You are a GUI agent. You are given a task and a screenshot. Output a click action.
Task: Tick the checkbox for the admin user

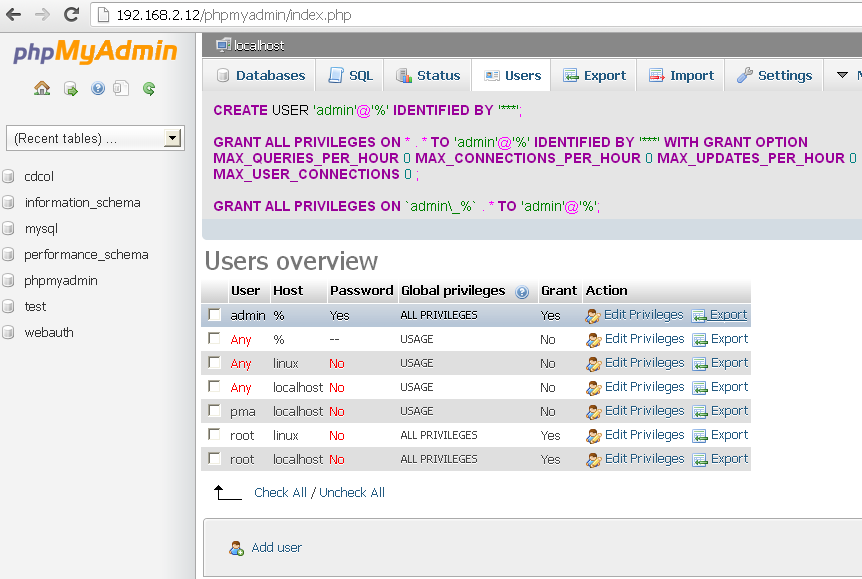click(214, 315)
